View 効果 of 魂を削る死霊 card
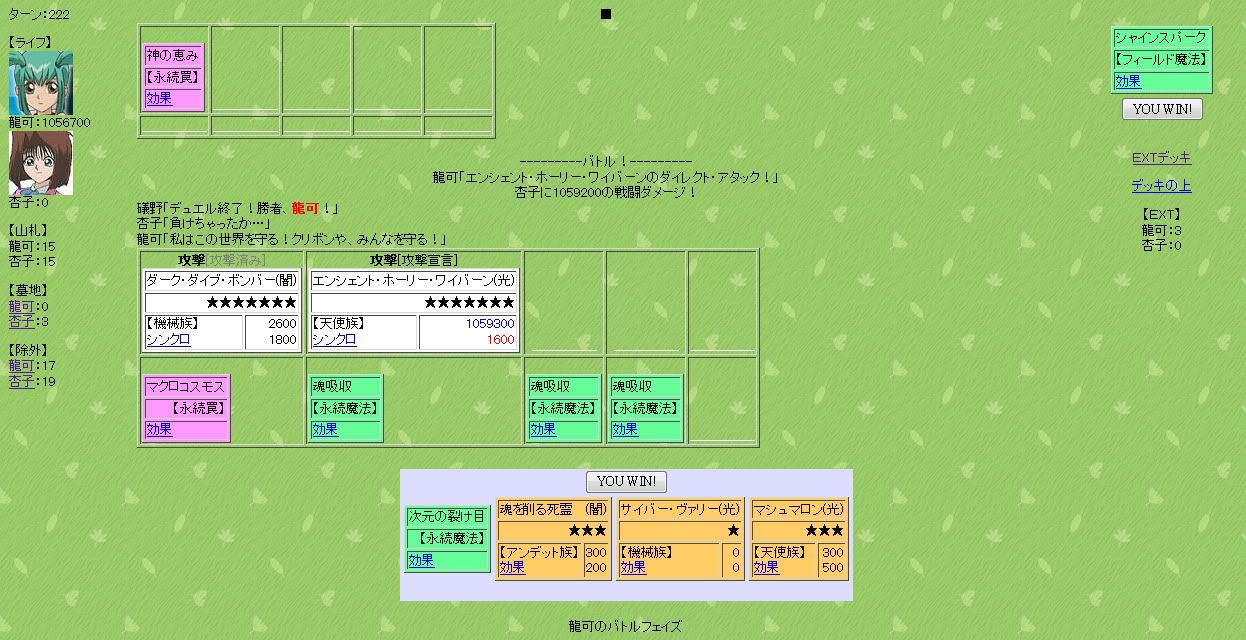This screenshot has height=640, width=1246. pyautogui.click(x=512, y=567)
